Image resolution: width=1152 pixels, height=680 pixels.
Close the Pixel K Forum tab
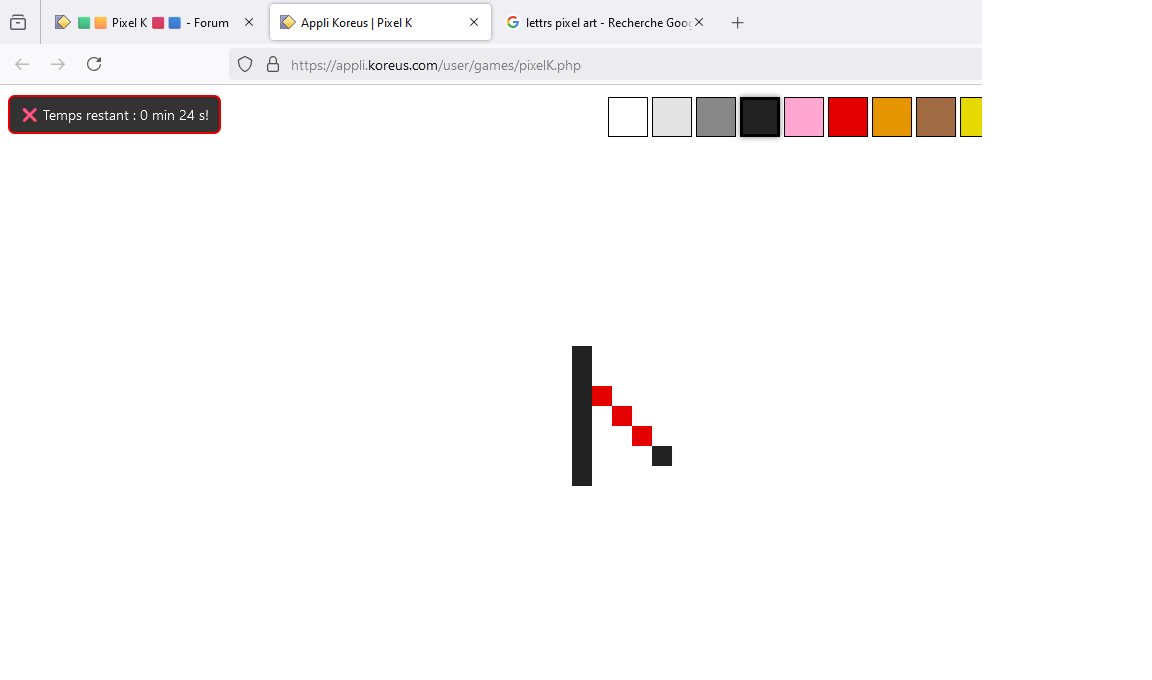click(249, 22)
